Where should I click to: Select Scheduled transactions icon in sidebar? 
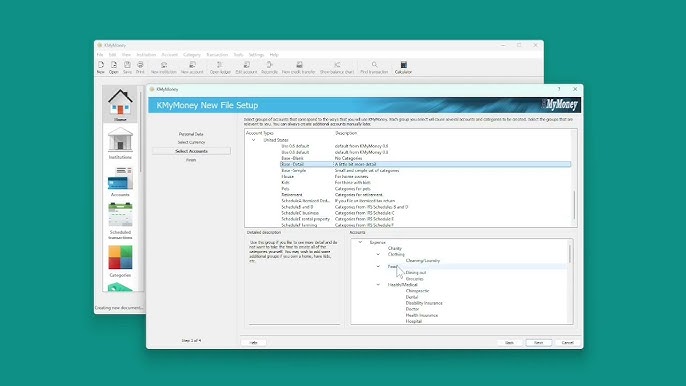point(120,221)
